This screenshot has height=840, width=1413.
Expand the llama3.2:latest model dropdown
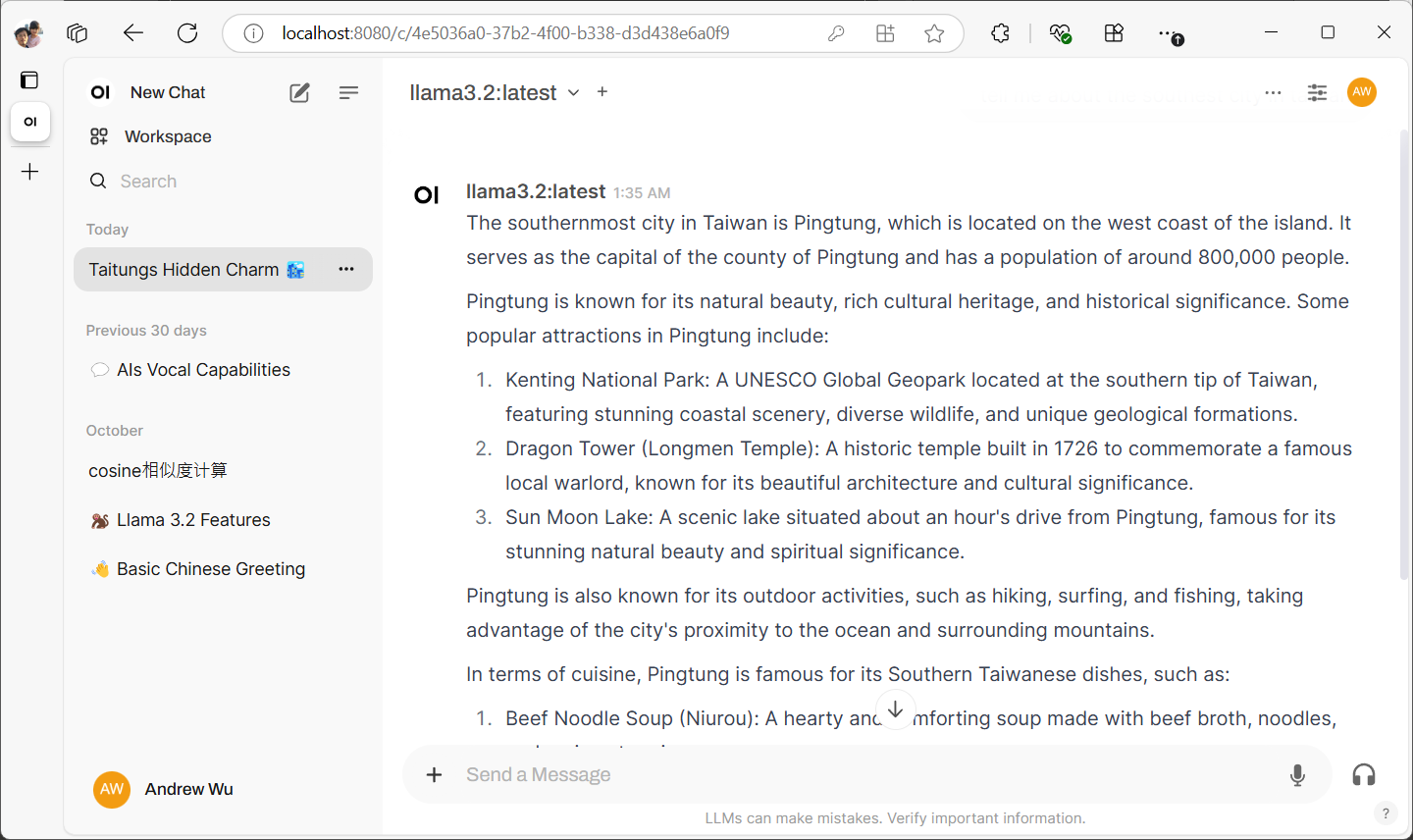click(495, 92)
